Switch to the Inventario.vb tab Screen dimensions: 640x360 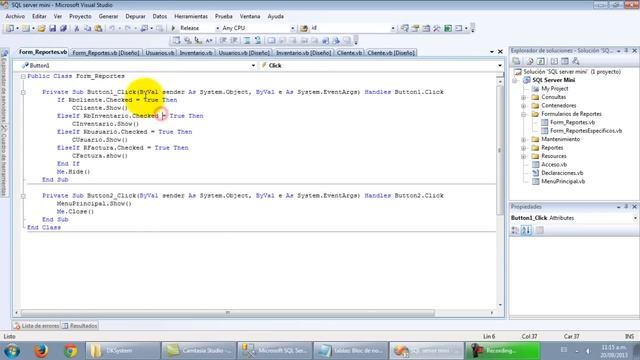(196, 53)
